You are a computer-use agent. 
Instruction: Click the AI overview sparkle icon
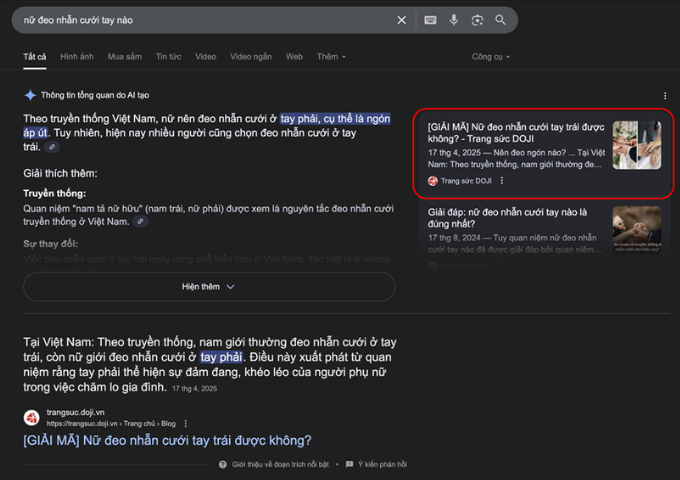(x=30, y=95)
